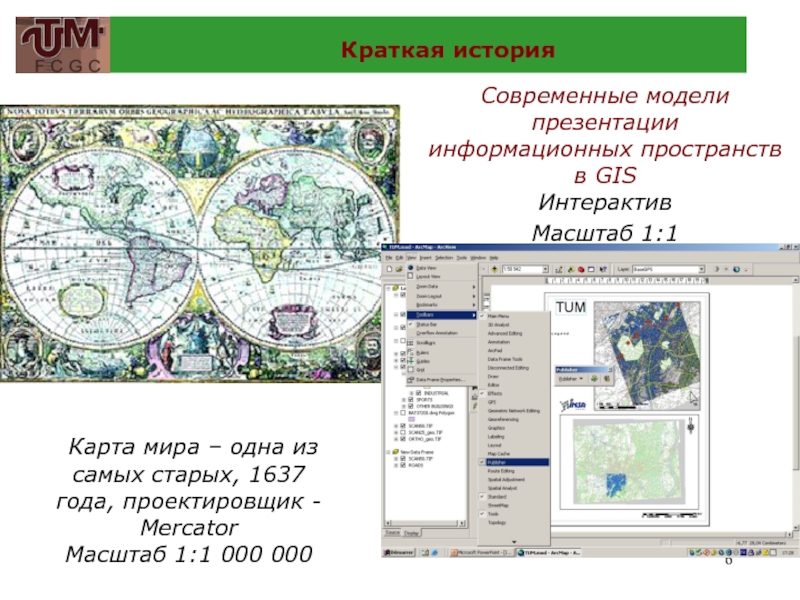Click the New document icon in ArcMap toolbar
Image resolution: width=800 pixels, height=600 pixels.
click(x=390, y=269)
